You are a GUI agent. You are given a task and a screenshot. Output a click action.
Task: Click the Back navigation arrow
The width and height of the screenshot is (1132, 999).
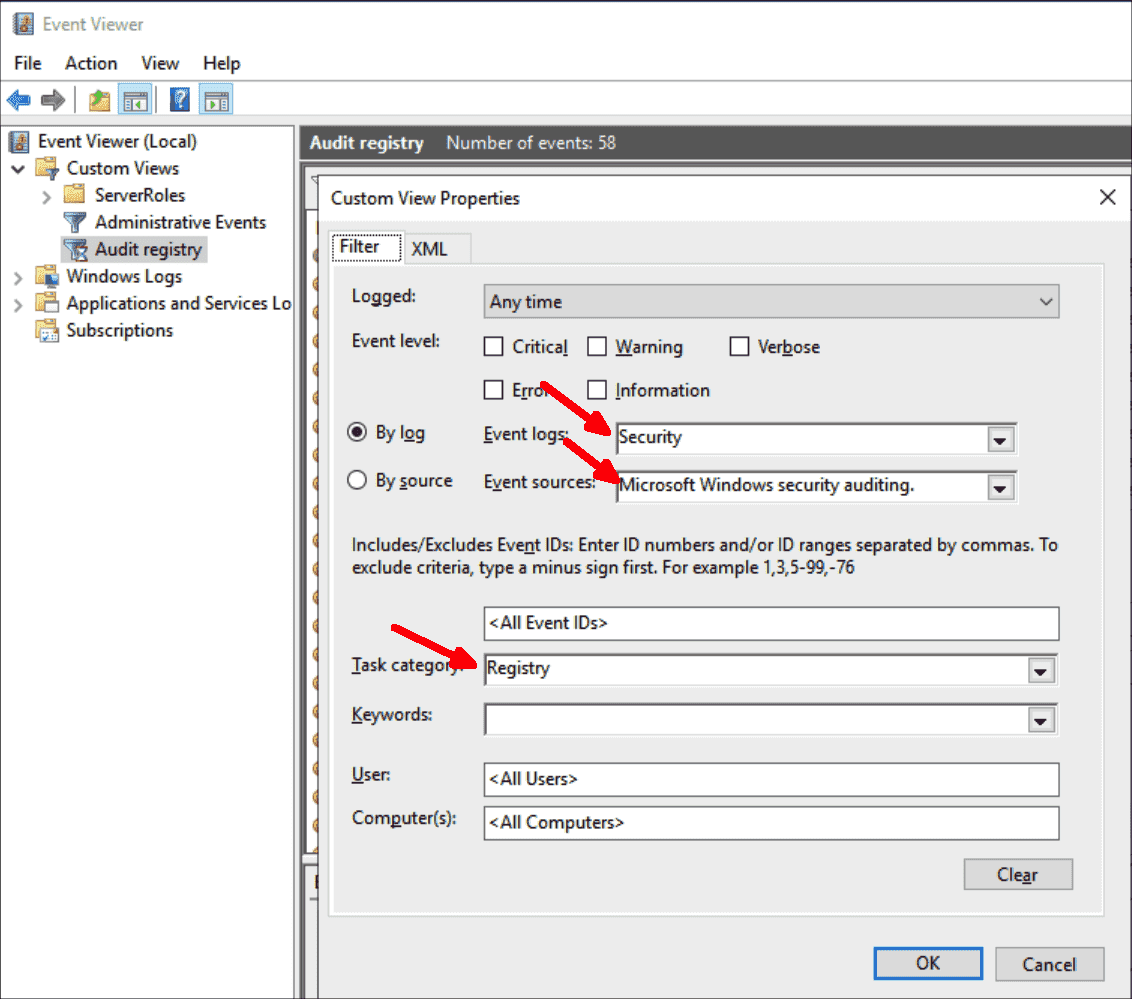(x=20, y=98)
